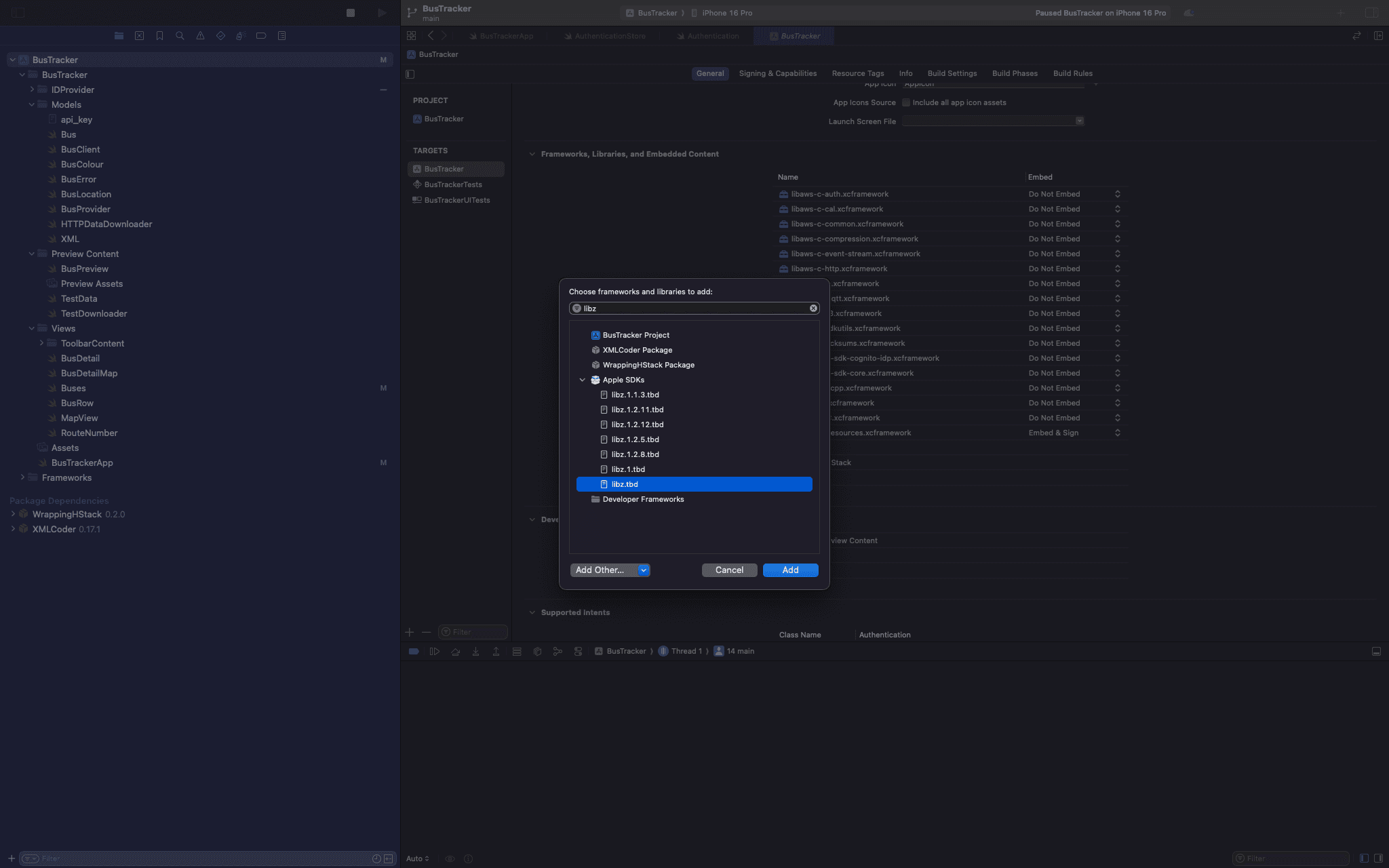Click the targets Filter field

(473, 632)
